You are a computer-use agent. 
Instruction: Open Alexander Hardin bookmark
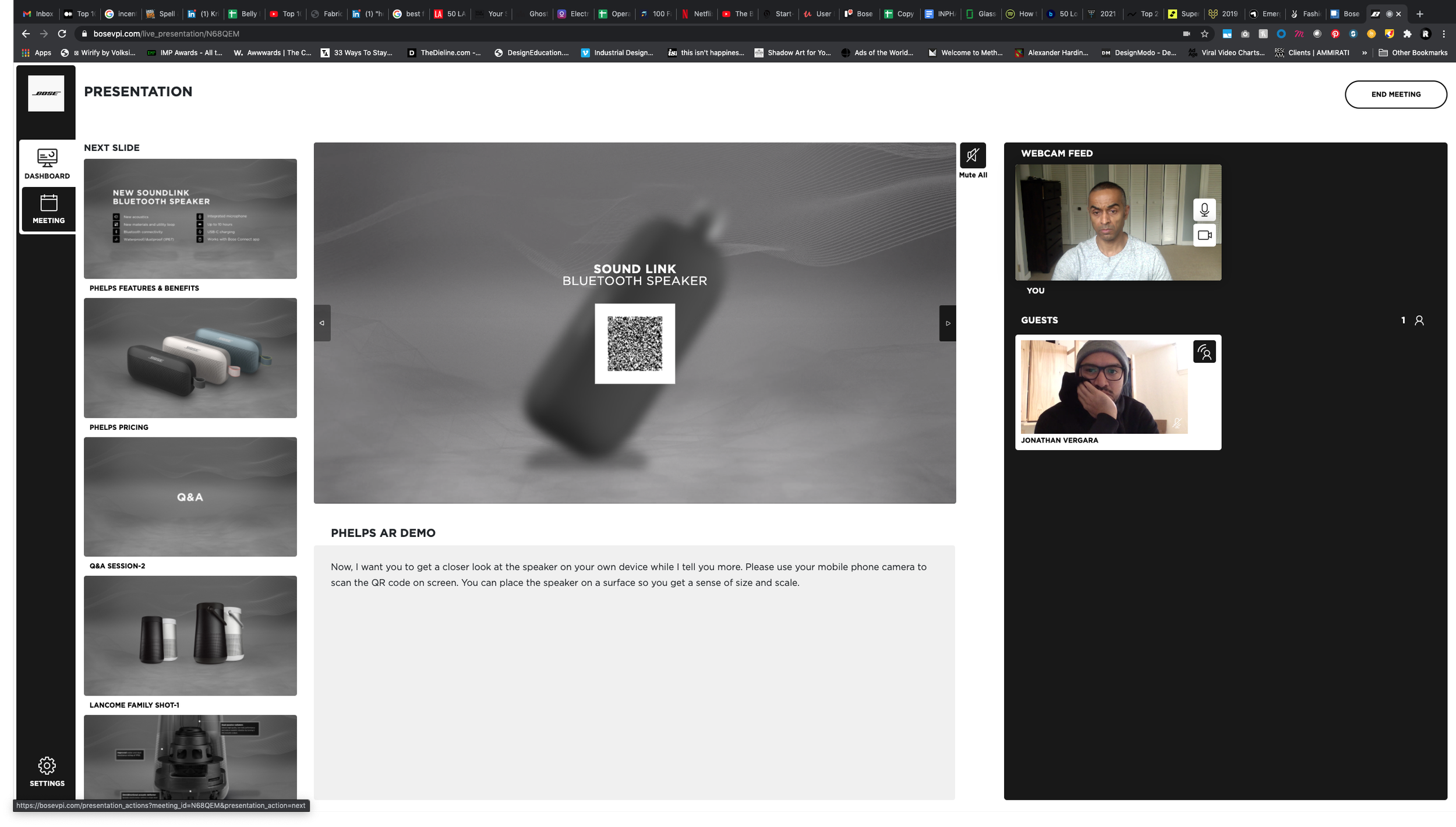1051,52
